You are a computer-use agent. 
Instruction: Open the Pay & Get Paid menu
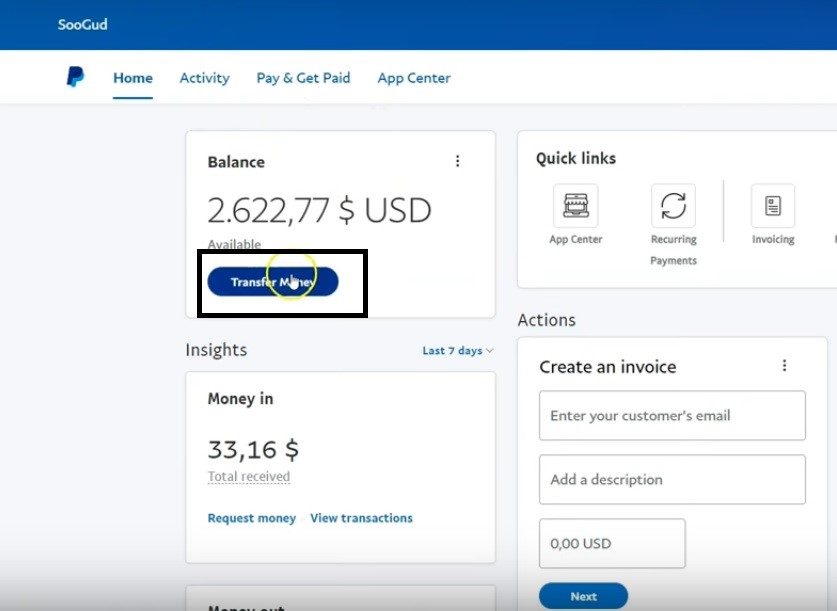(303, 78)
